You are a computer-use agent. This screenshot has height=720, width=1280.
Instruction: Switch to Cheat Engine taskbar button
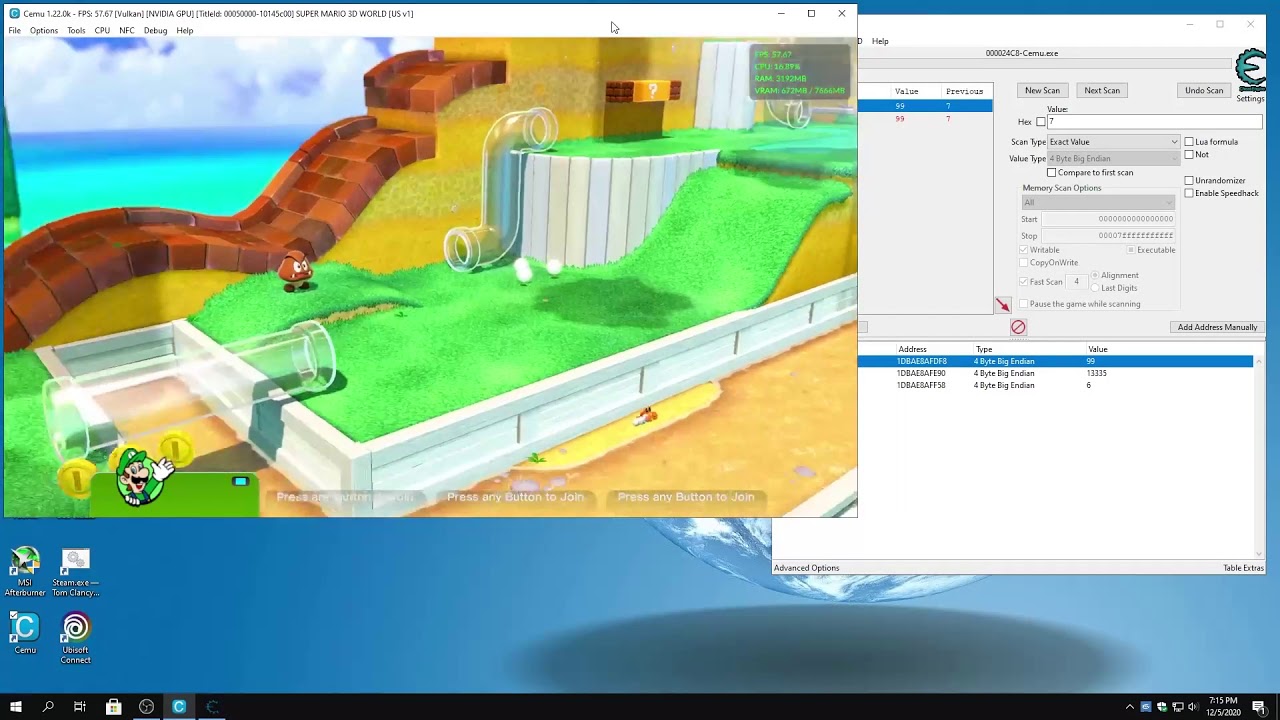[212, 707]
